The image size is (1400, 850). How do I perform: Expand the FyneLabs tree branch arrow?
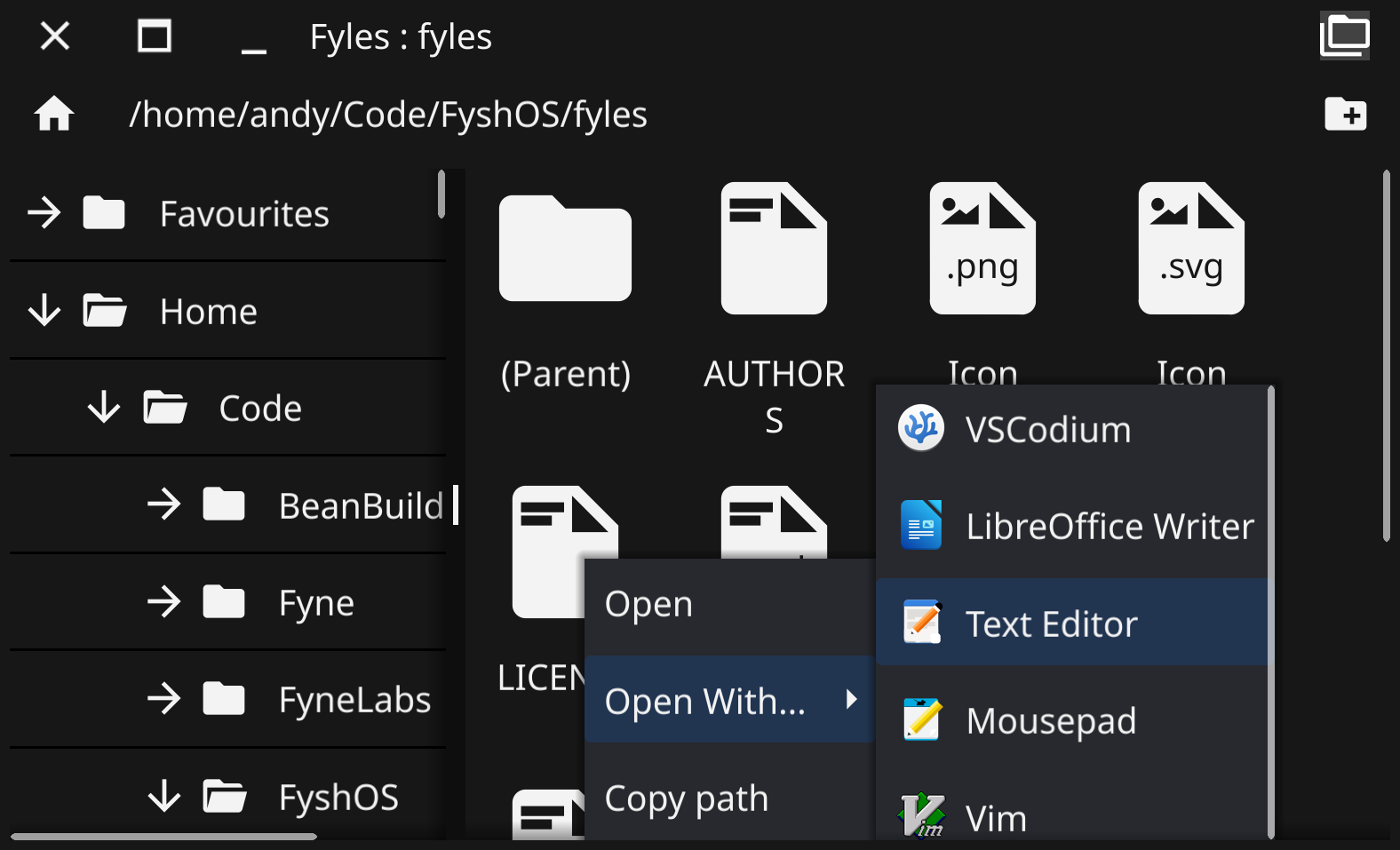pos(163,699)
